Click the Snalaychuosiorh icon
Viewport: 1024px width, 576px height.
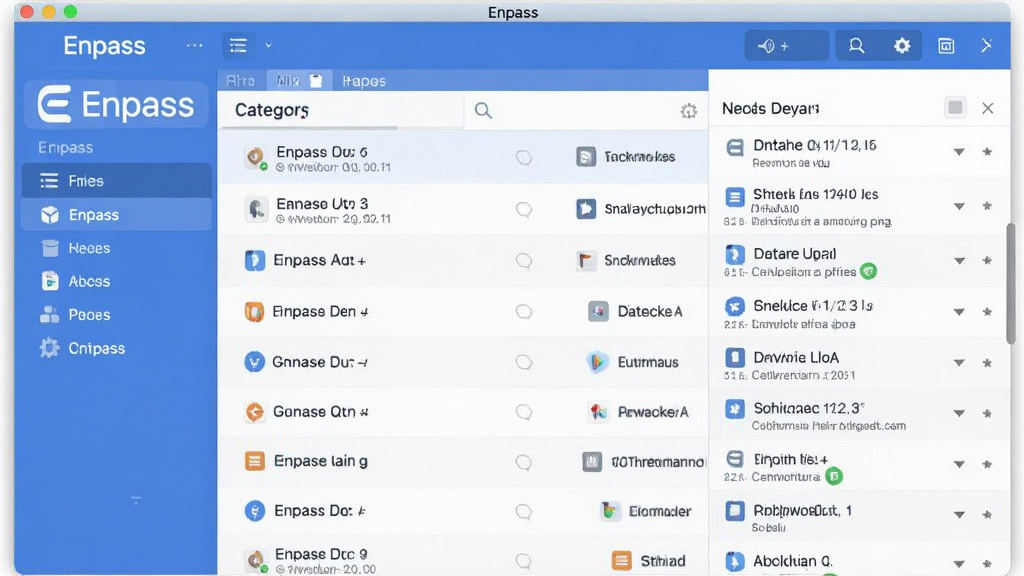[586, 208]
